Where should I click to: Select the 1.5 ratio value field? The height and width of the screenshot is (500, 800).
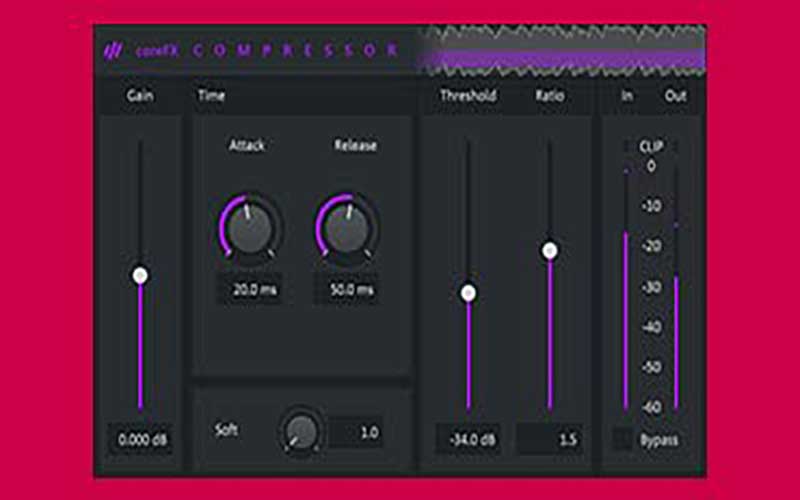(x=548, y=439)
